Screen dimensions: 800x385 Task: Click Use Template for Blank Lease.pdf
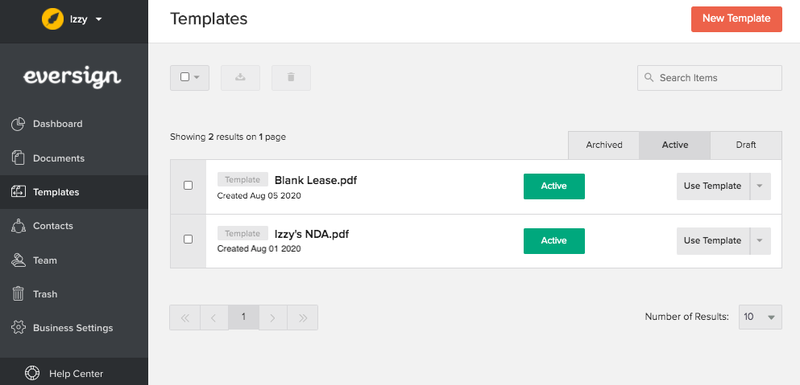(713, 186)
